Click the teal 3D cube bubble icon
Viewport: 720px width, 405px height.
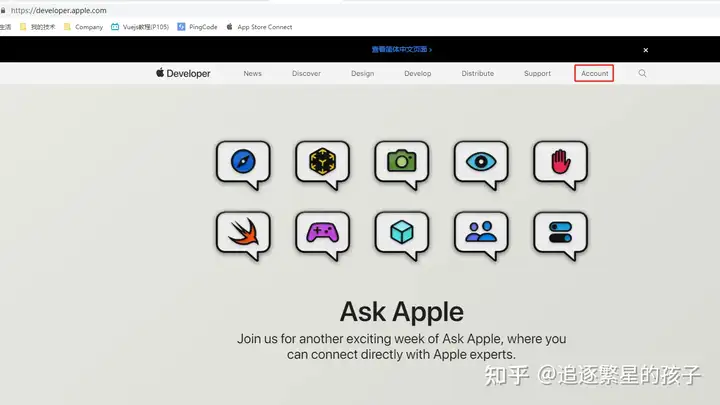pyautogui.click(x=402, y=235)
